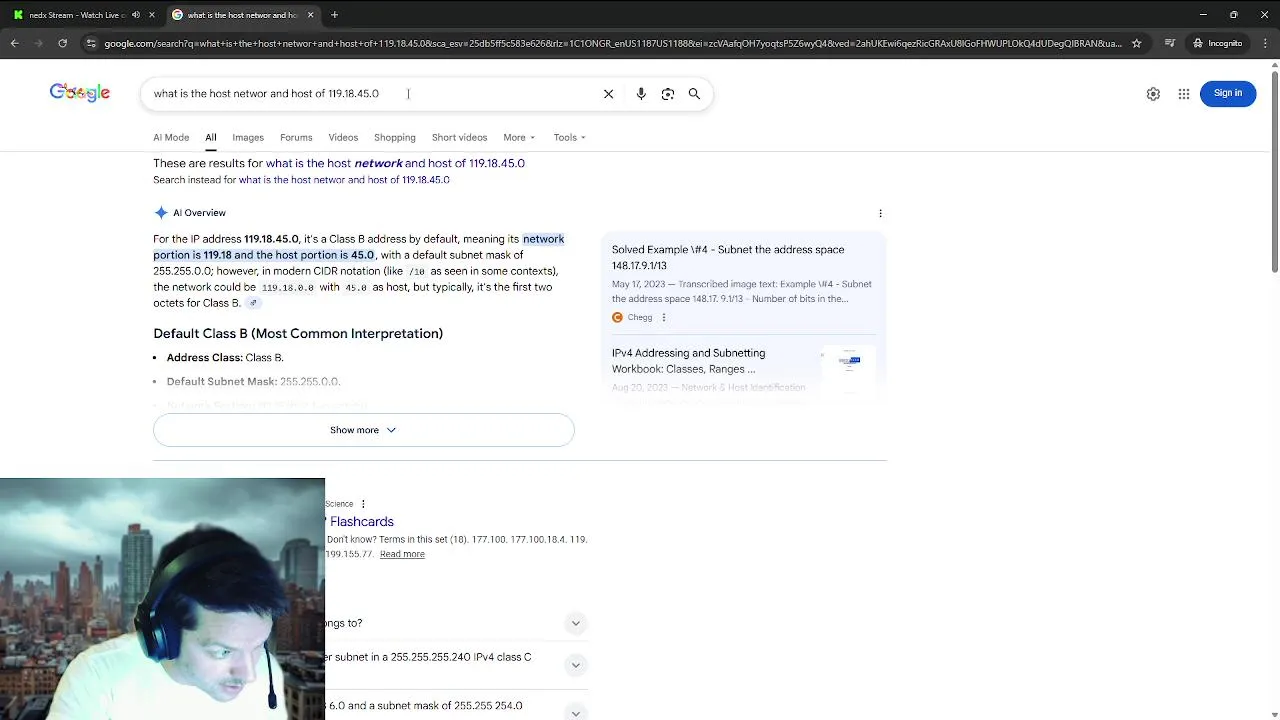The width and height of the screenshot is (1280, 720).
Task: Open the Google apps grid
Action: [x=1184, y=93]
